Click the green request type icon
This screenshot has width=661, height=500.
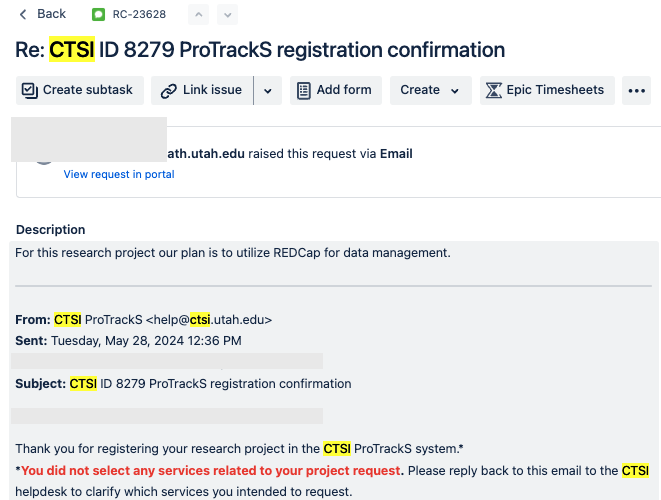(x=98, y=14)
